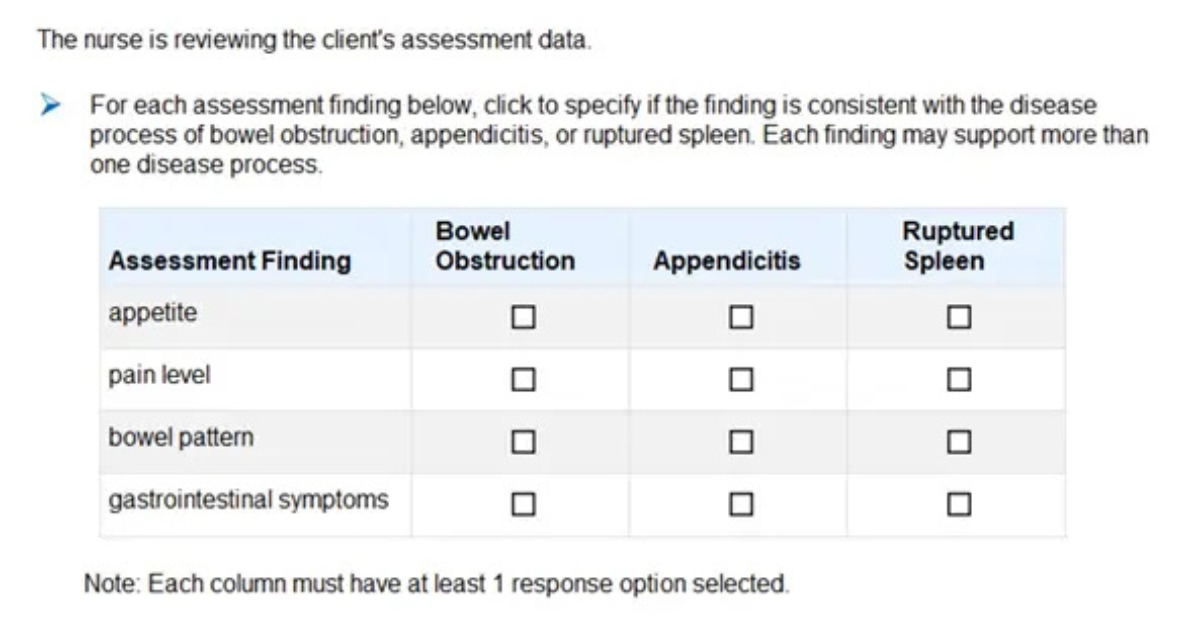This screenshot has height=628, width=1200.
Task: Tick Bowel Obstruction checkbox for pain level
Action: pos(522,380)
